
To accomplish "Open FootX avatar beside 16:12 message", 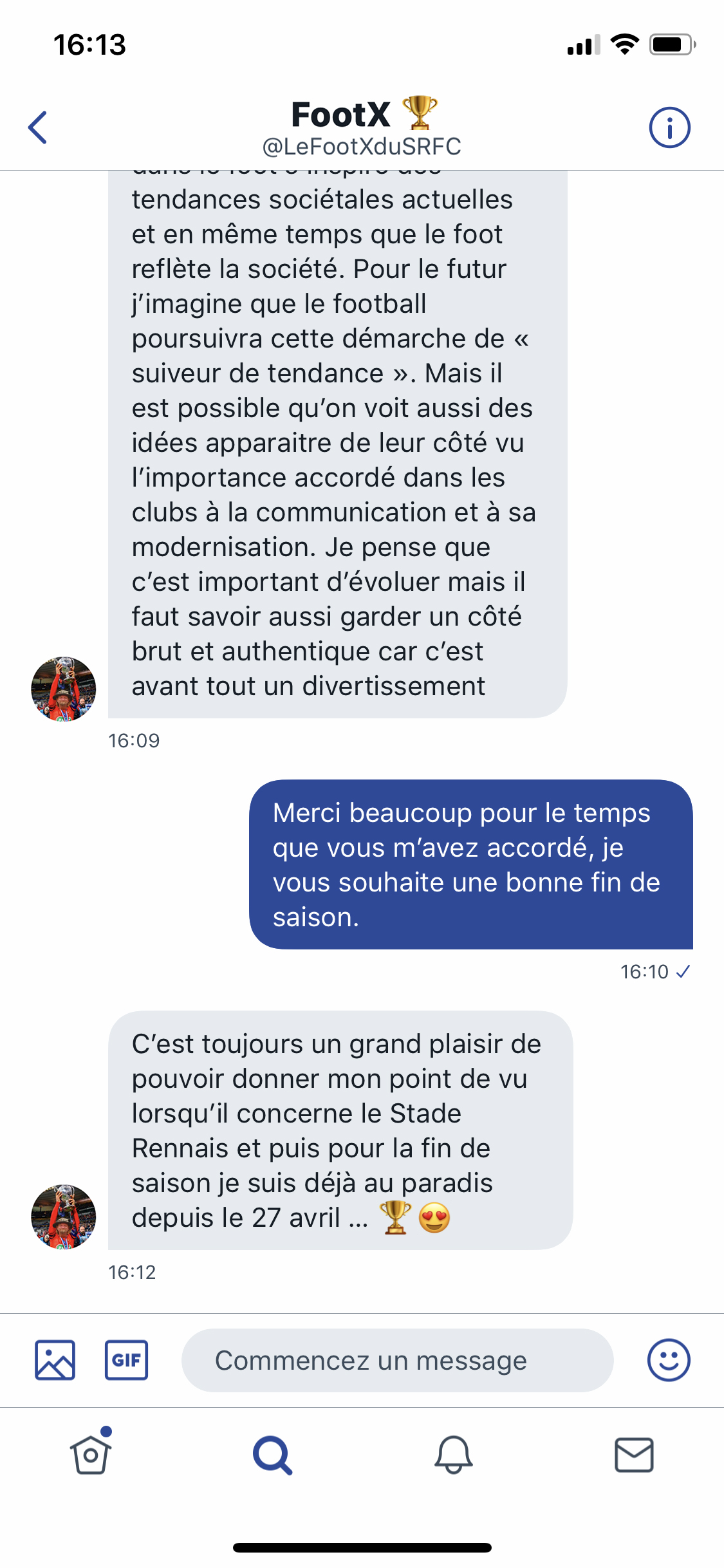I will 64,1217.
